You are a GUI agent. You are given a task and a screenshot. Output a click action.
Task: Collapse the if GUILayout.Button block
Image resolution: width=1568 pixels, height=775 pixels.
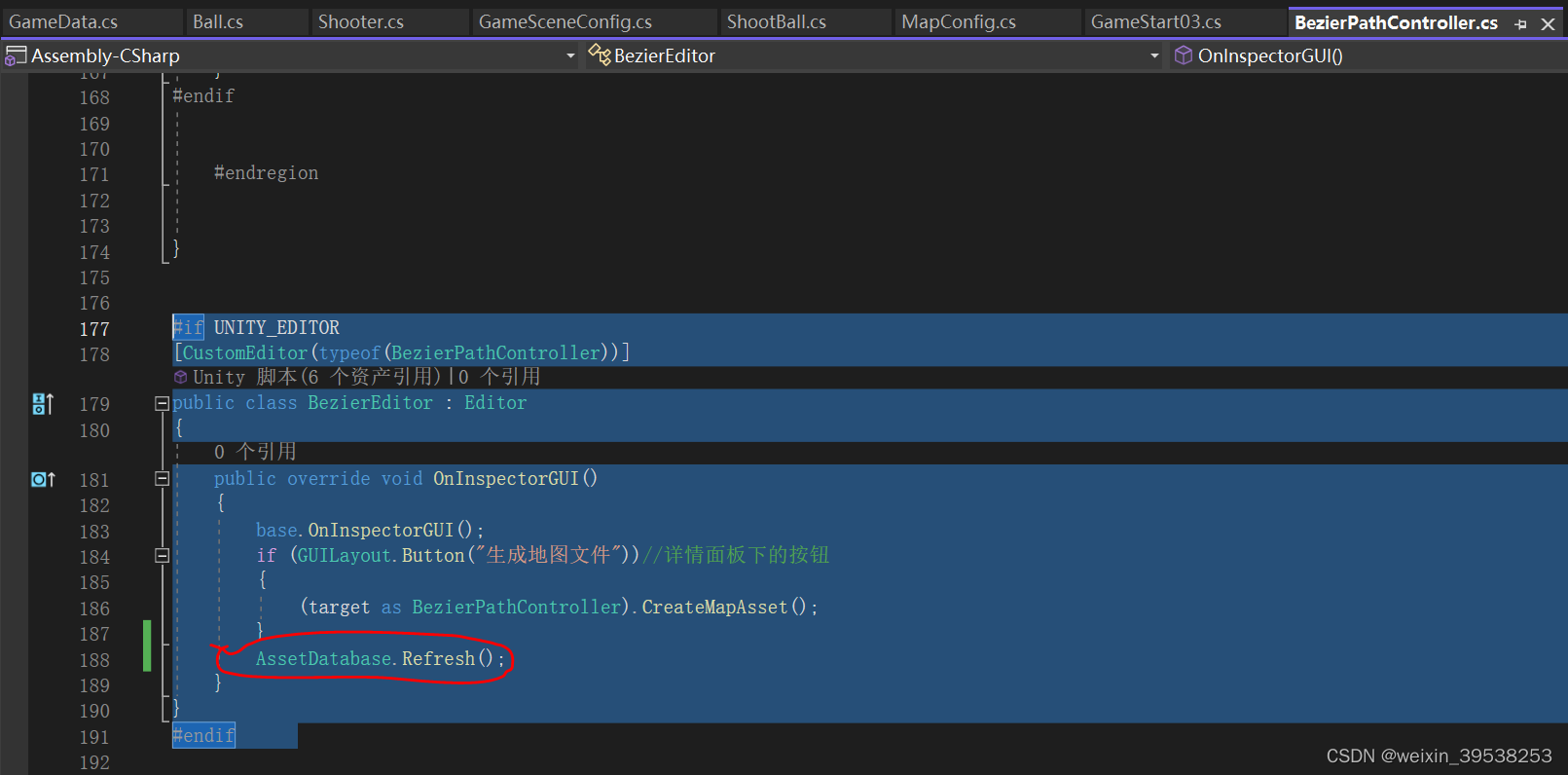[x=163, y=556]
